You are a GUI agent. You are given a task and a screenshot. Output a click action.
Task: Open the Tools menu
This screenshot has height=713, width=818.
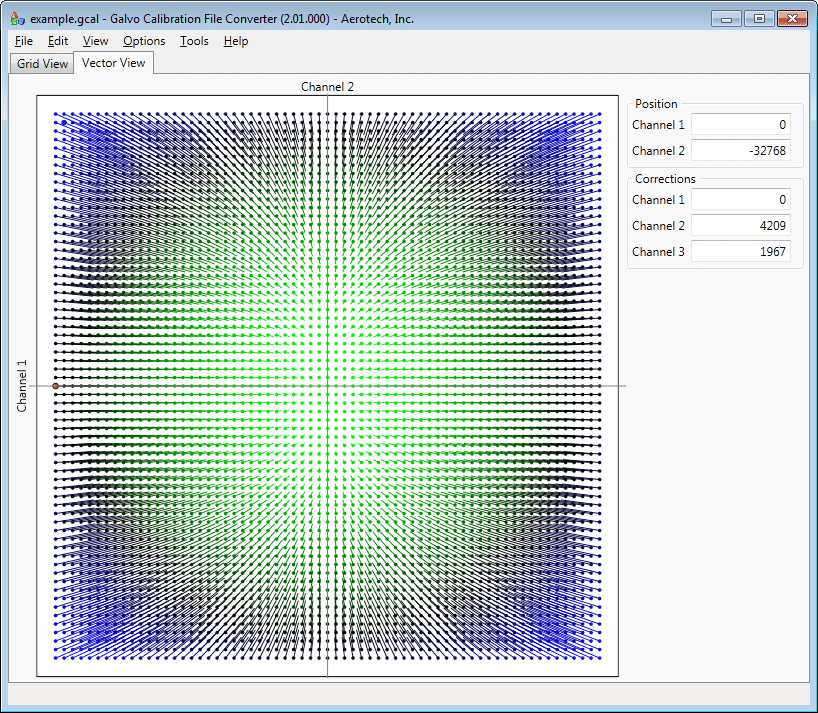click(194, 41)
